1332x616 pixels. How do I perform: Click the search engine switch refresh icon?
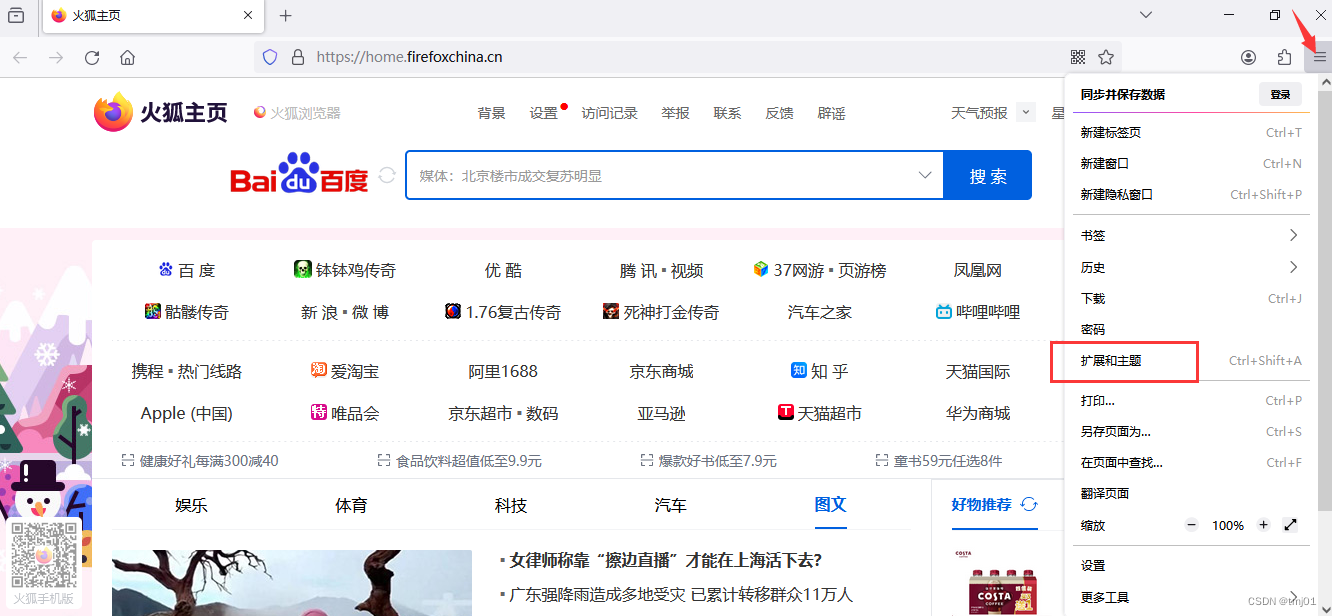tap(387, 176)
